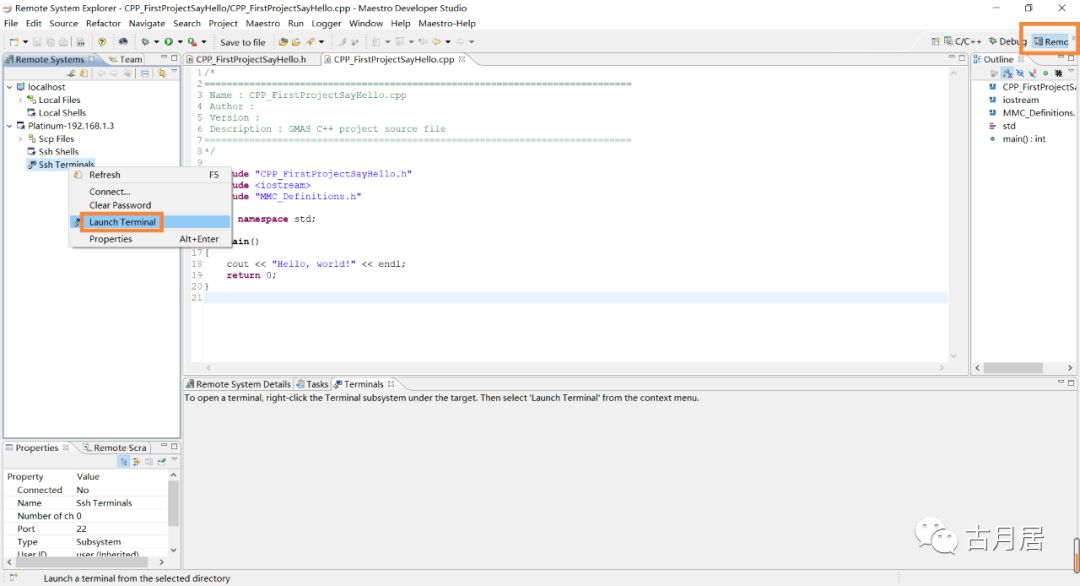1080x586 pixels.
Task: Click Restore Default Value icon in Properties
Action: pos(149,461)
